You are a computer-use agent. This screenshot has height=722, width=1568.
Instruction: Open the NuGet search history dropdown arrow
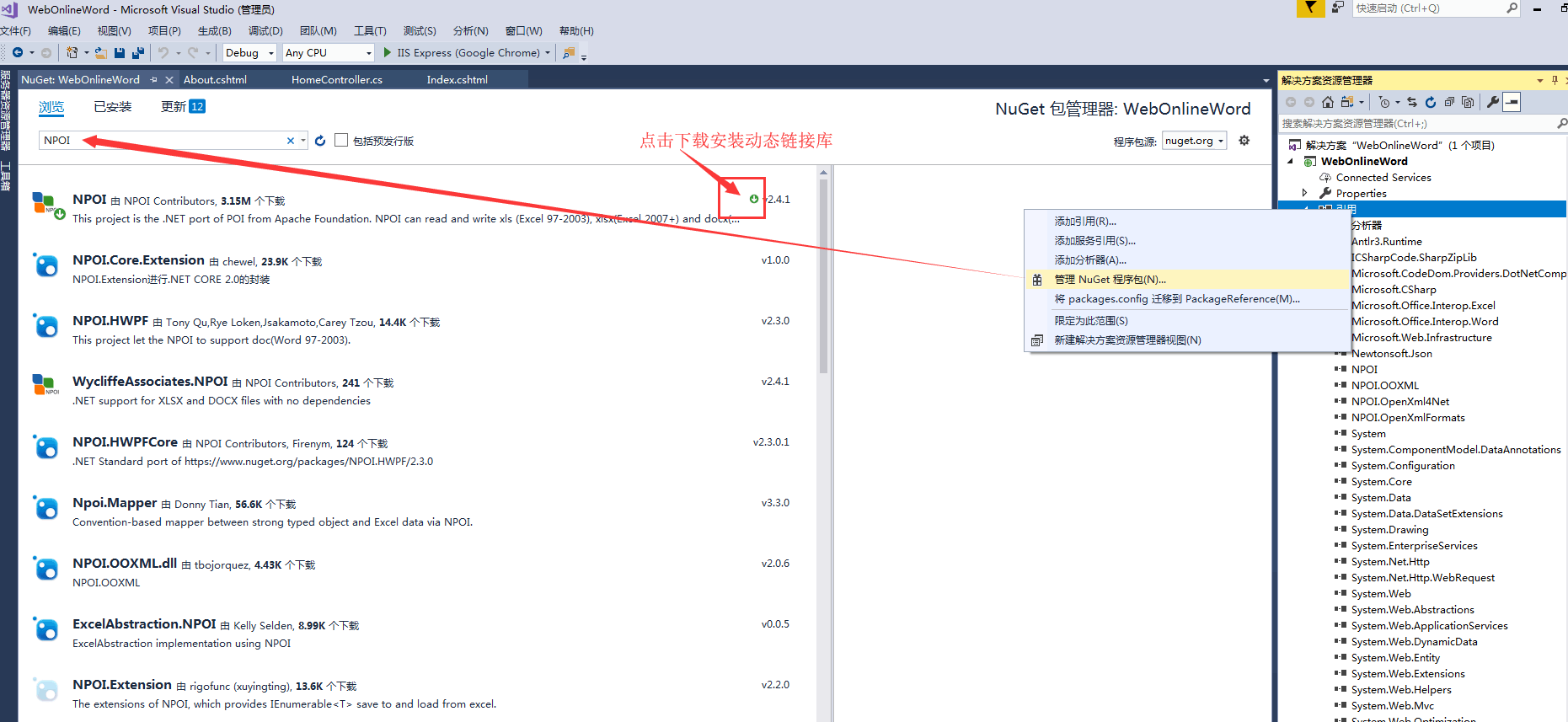[303, 141]
